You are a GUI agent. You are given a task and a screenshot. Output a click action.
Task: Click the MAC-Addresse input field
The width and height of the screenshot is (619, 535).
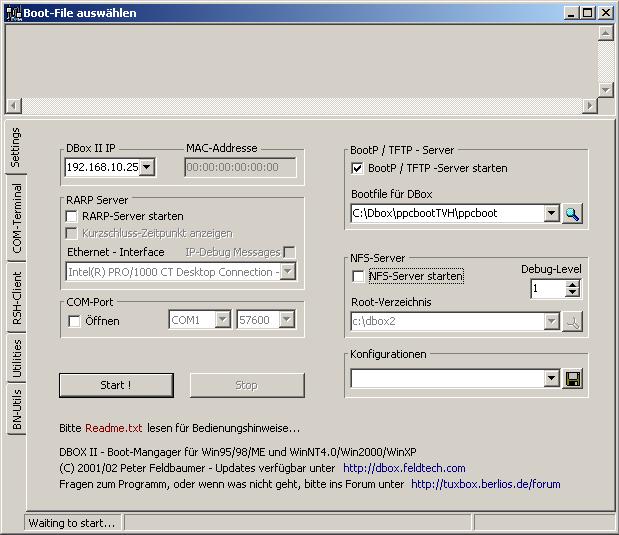click(x=240, y=167)
